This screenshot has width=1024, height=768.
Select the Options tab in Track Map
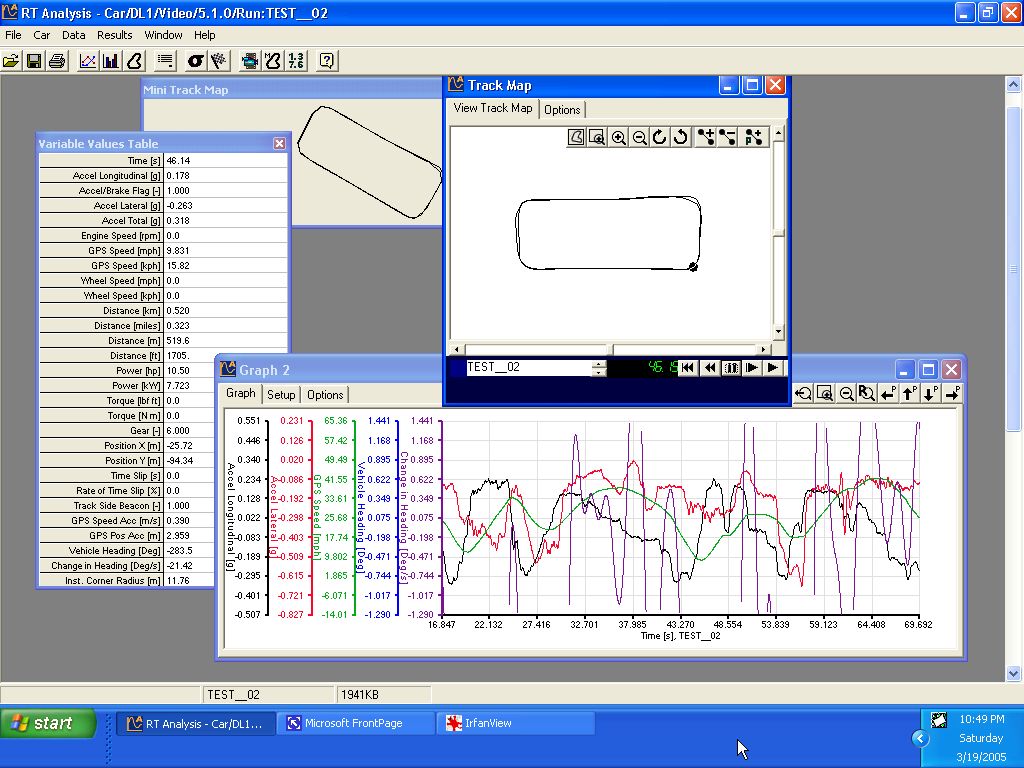[x=562, y=110]
